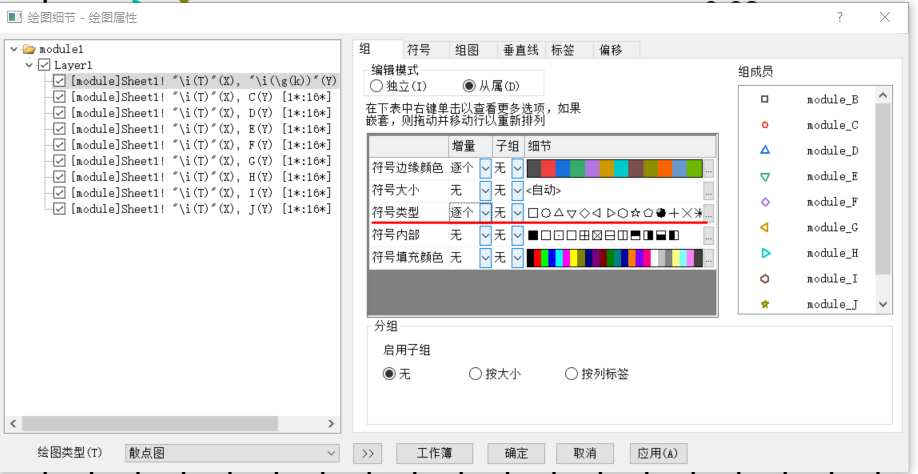This screenshot has height=474, width=918.
Task: Open 增量 dropdown for 符号大小
Action: pos(485,190)
